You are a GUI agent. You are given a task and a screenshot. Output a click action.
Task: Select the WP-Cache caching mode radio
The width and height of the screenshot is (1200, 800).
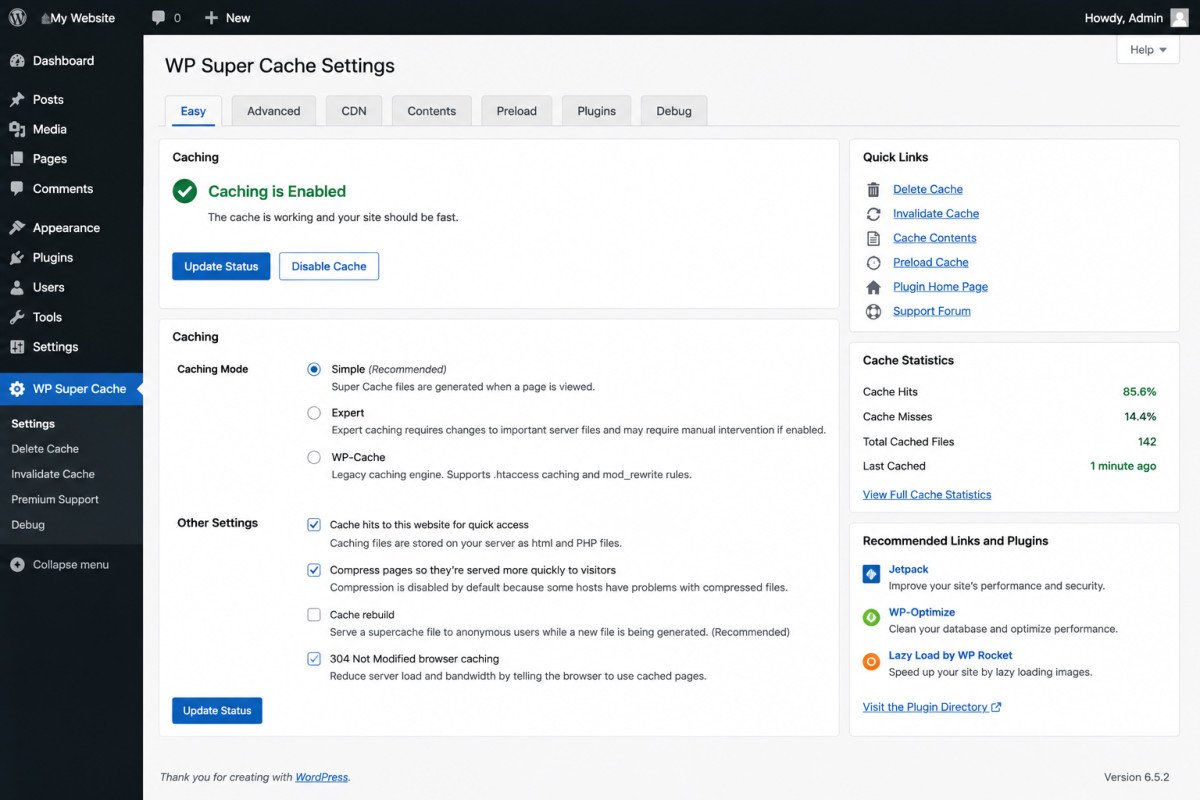(x=314, y=457)
